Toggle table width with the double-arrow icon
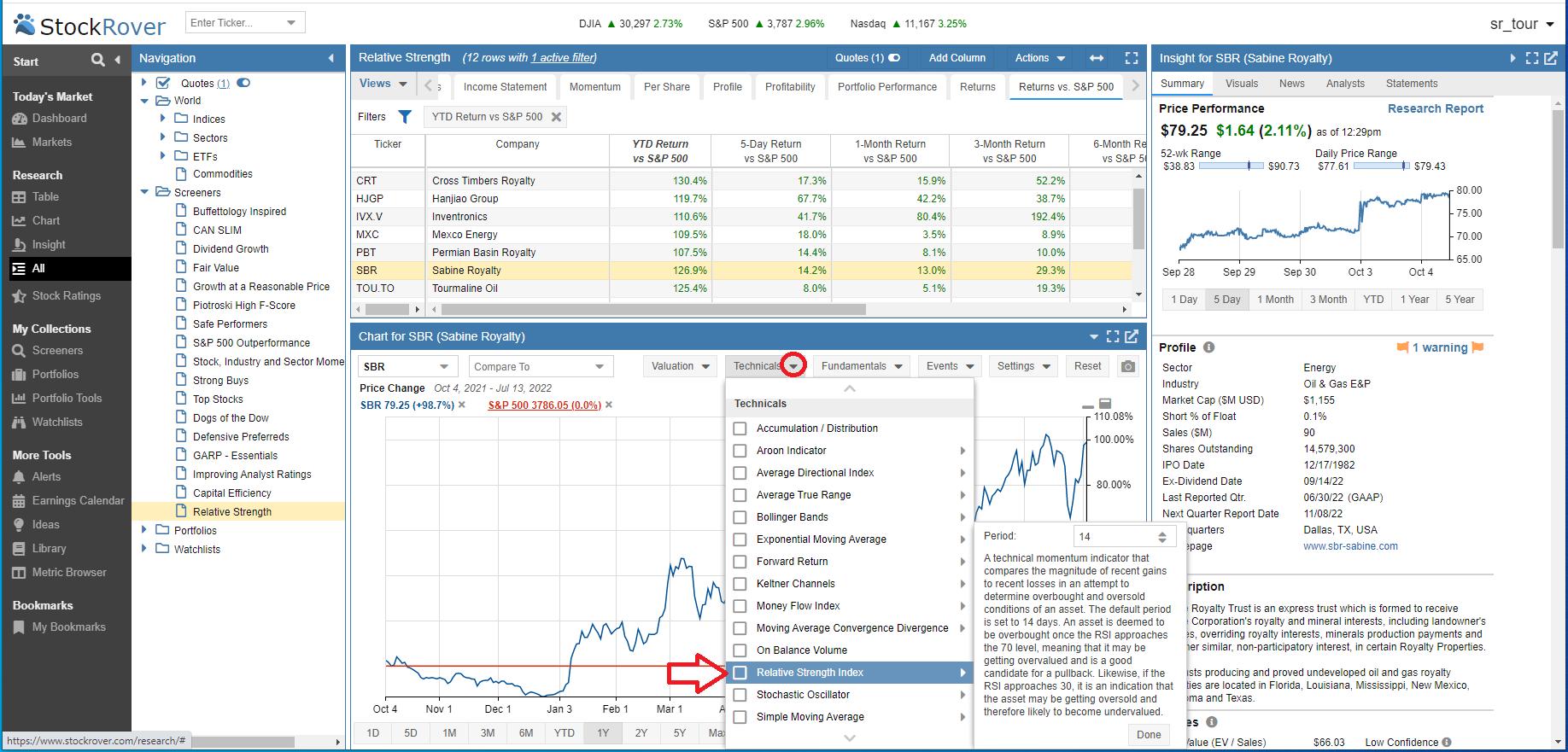1568x752 pixels. 1097,58
